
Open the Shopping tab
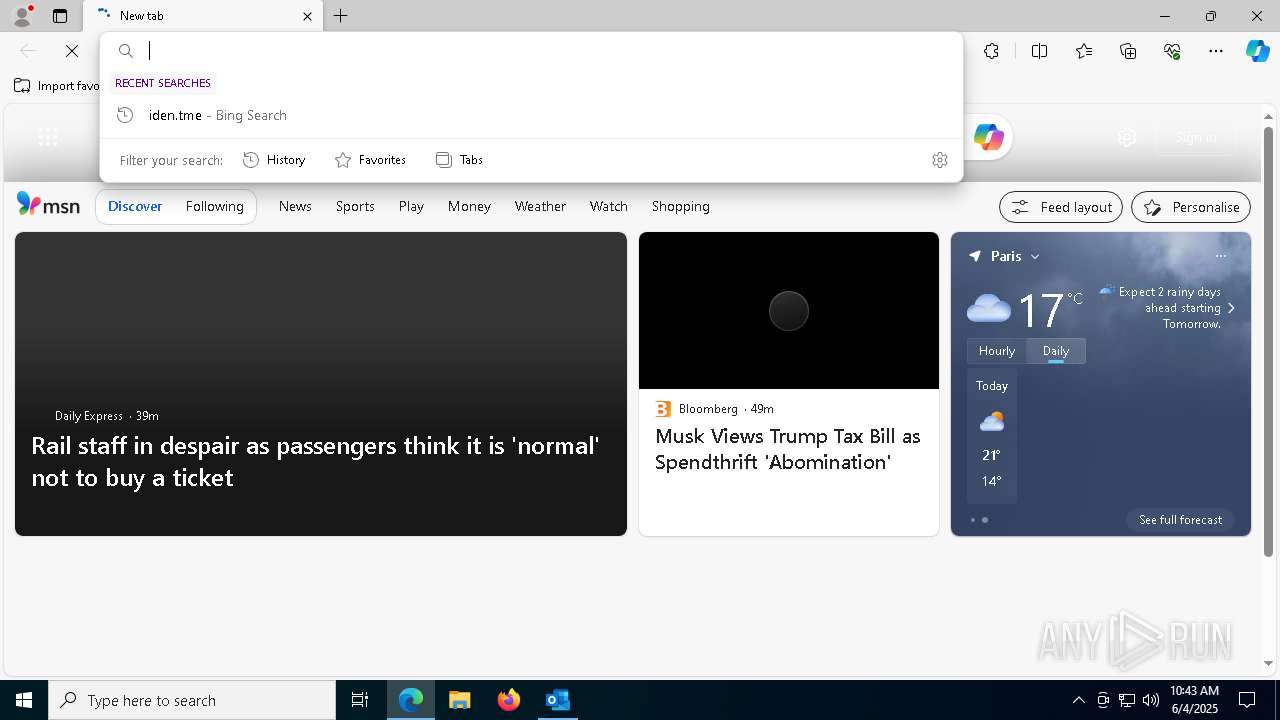tap(681, 206)
